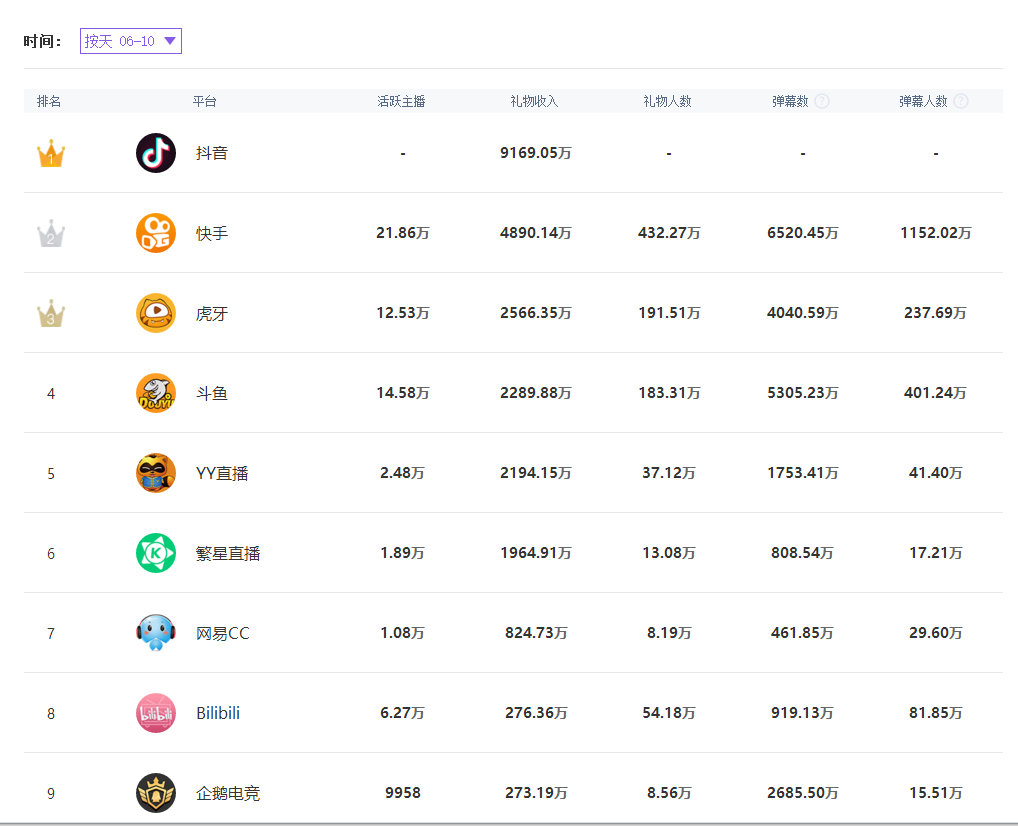This screenshot has height=826, width=1018.
Task: Open the 快手 platform name link
Action: pyautogui.click(x=212, y=233)
